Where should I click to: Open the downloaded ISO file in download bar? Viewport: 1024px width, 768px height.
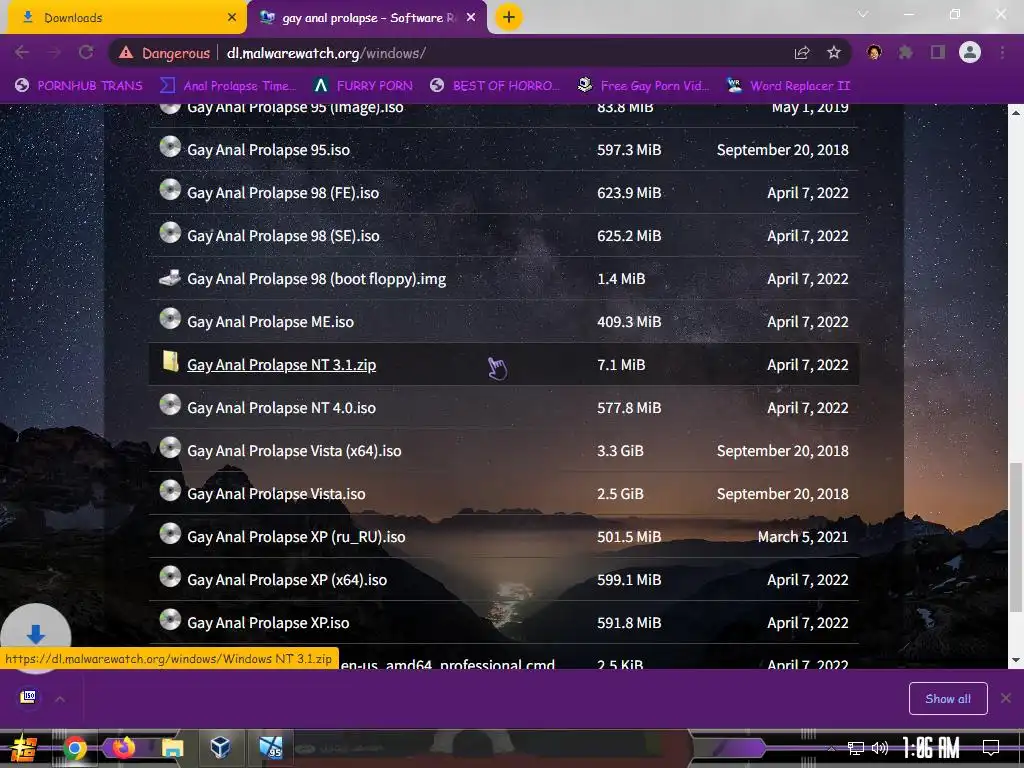pos(28,697)
